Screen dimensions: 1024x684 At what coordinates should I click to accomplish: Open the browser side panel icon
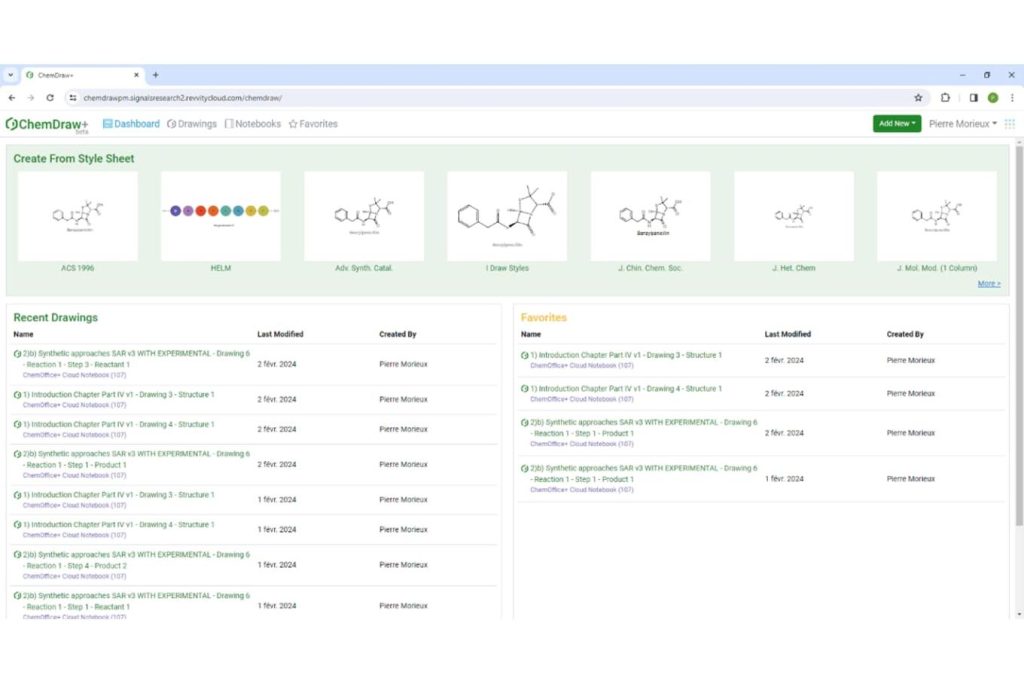point(973,98)
